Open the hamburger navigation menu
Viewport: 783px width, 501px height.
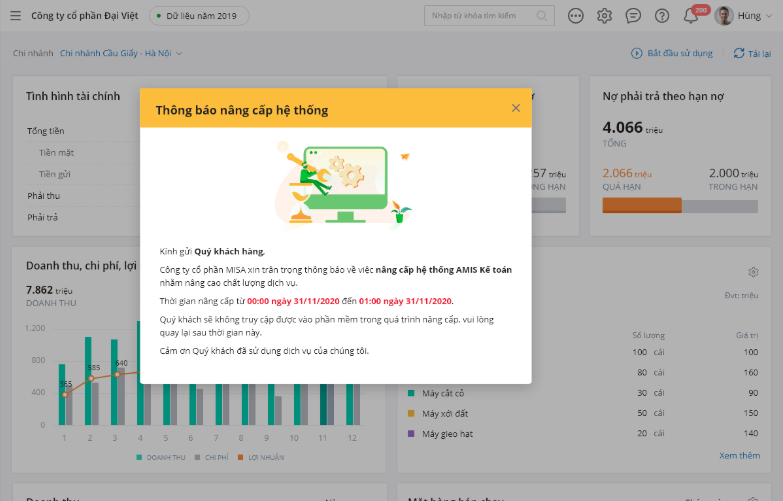point(15,16)
